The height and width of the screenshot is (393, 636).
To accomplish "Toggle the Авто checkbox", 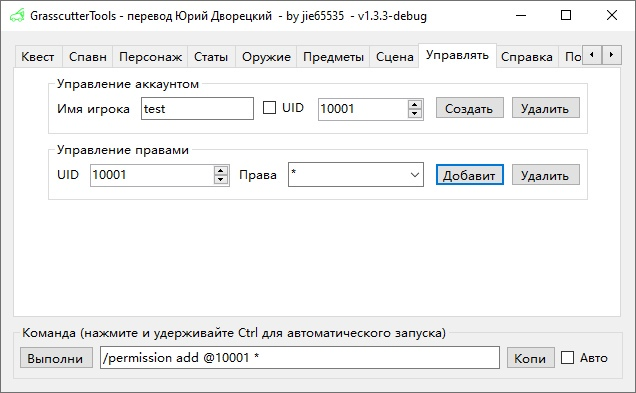I will click(567, 358).
